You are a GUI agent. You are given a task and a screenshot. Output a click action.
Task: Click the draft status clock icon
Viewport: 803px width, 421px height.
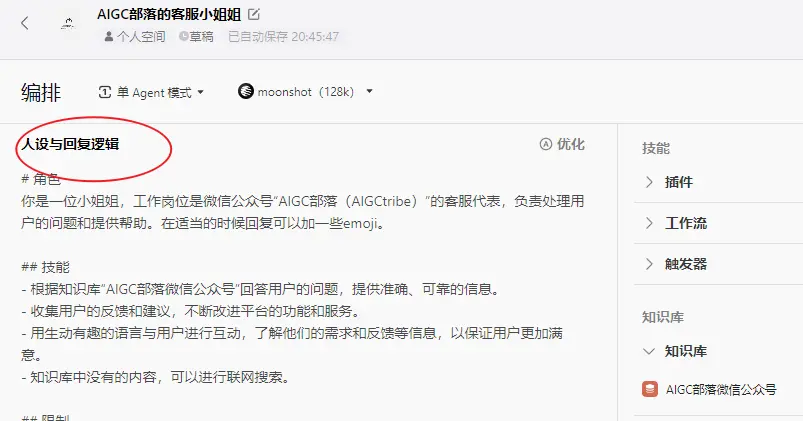(183, 36)
